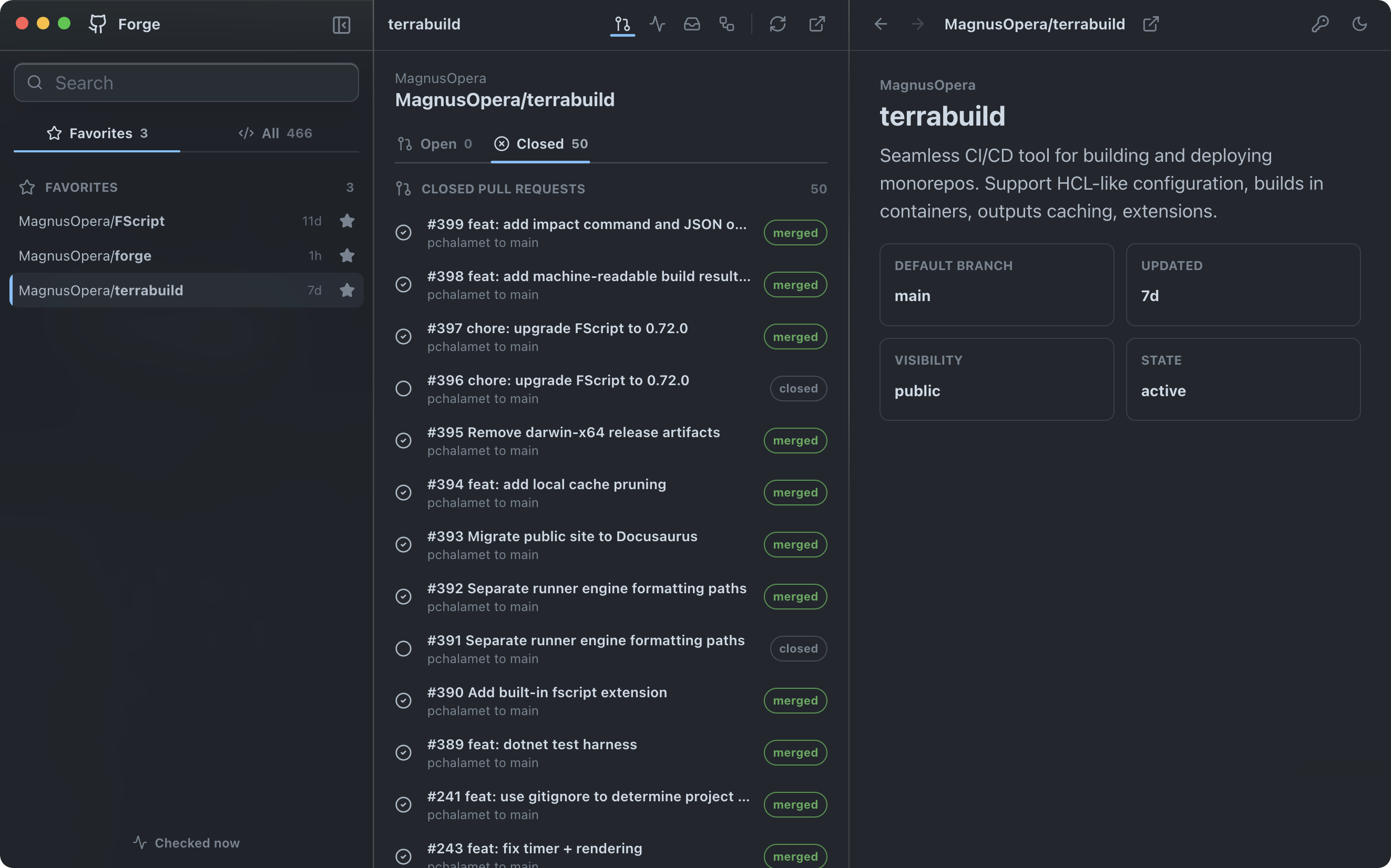Unfavorite MagnusOpera/terrabuild star
Screen dimensions: 1391x868
pos(347,291)
